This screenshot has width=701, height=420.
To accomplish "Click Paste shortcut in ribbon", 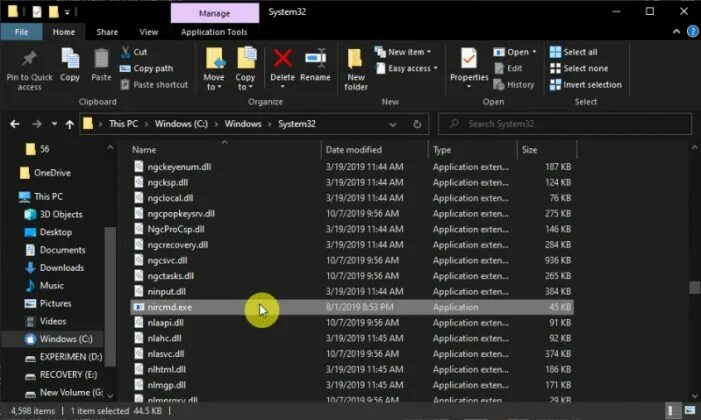I will pos(155,85).
